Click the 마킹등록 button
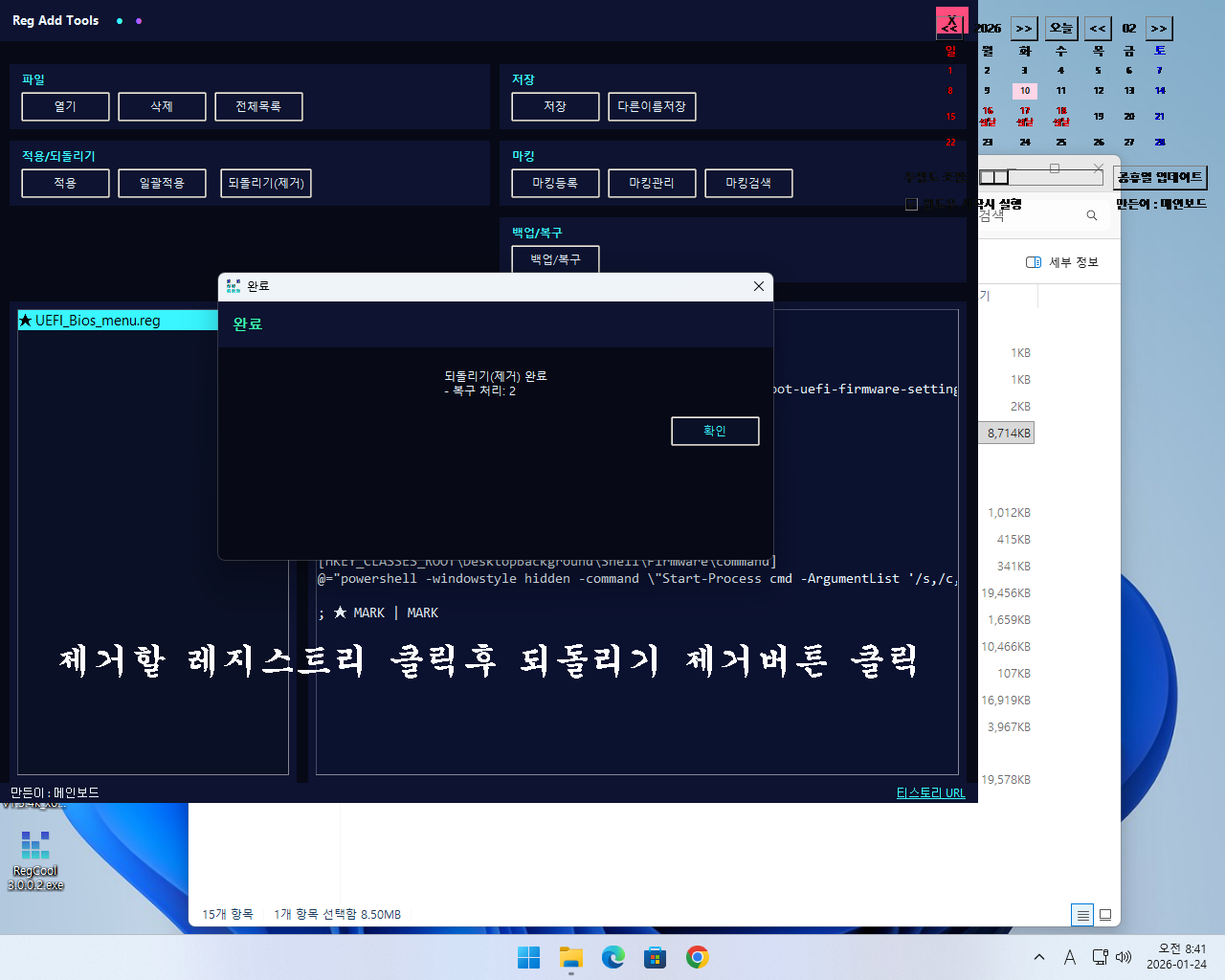This screenshot has width=1225, height=980. (x=555, y=183)
